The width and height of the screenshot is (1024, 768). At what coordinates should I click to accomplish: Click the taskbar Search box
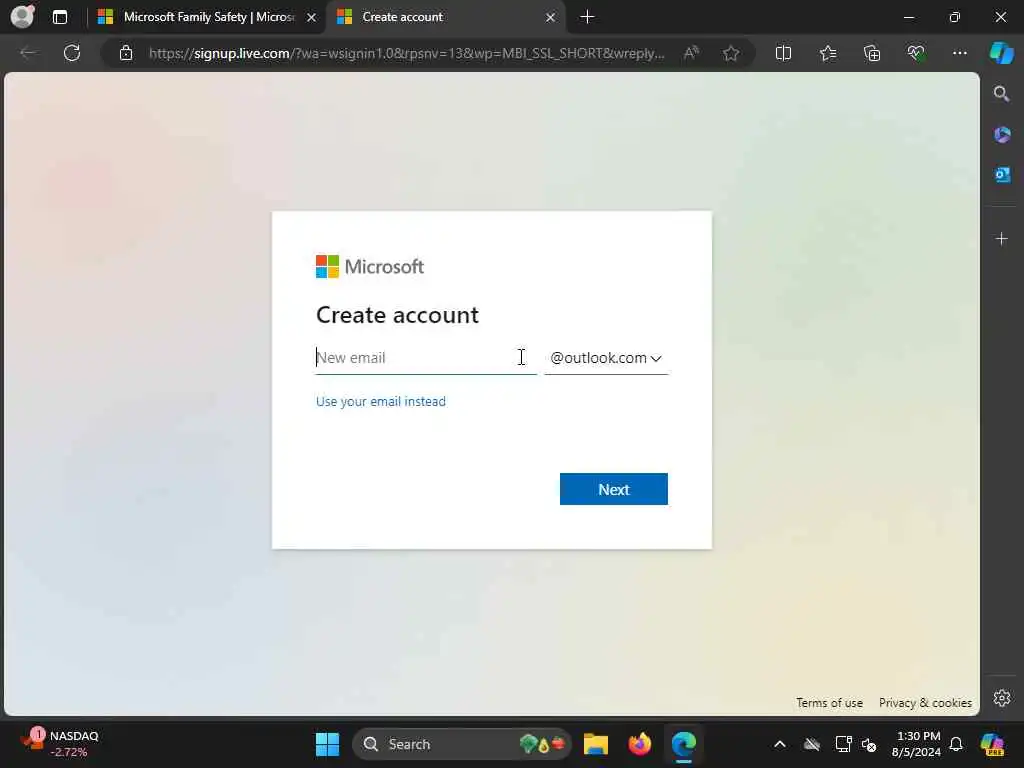(462, 744)
